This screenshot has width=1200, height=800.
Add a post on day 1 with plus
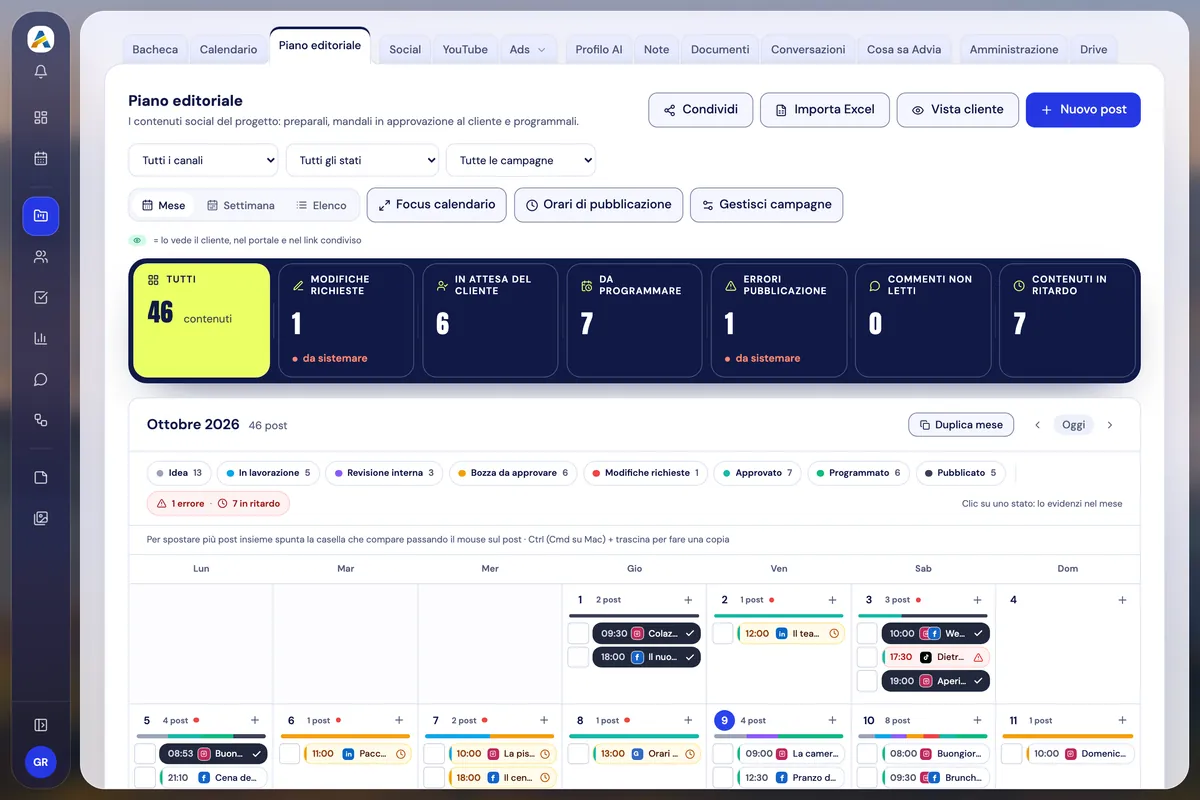click(x=688, y=600)
